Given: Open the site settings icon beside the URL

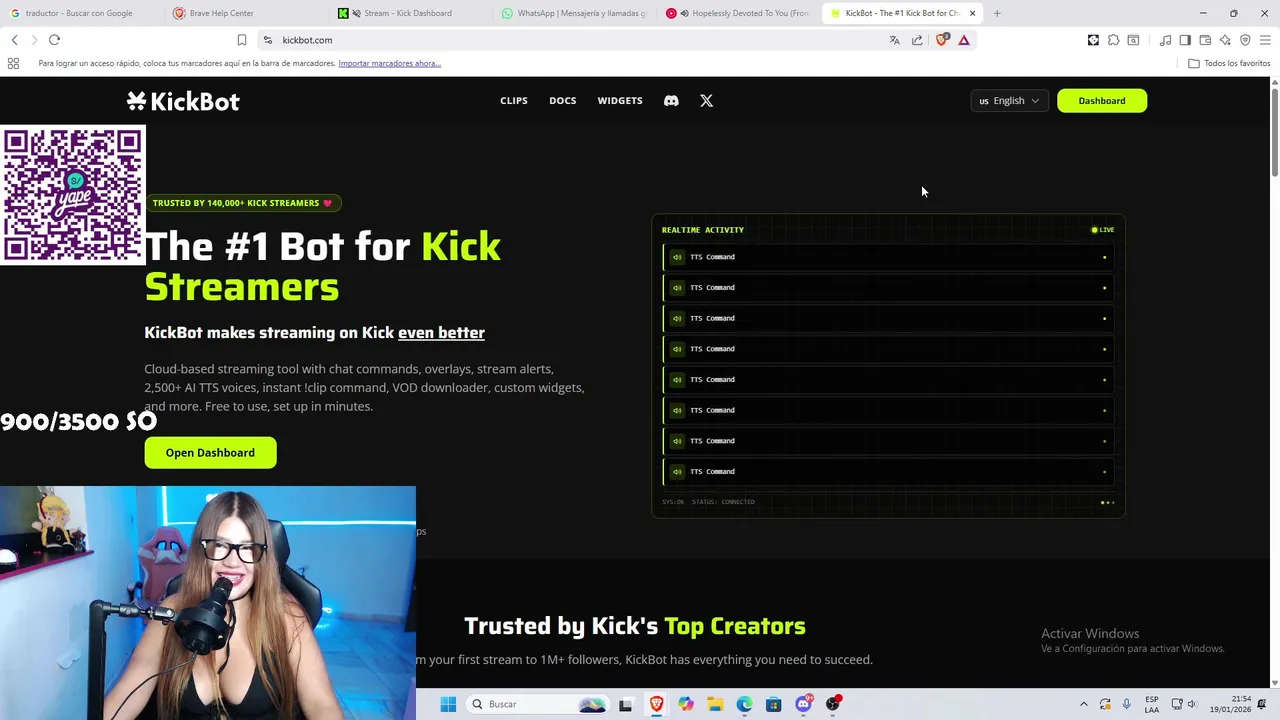Looking at the screenshot, I should point(267,40).
